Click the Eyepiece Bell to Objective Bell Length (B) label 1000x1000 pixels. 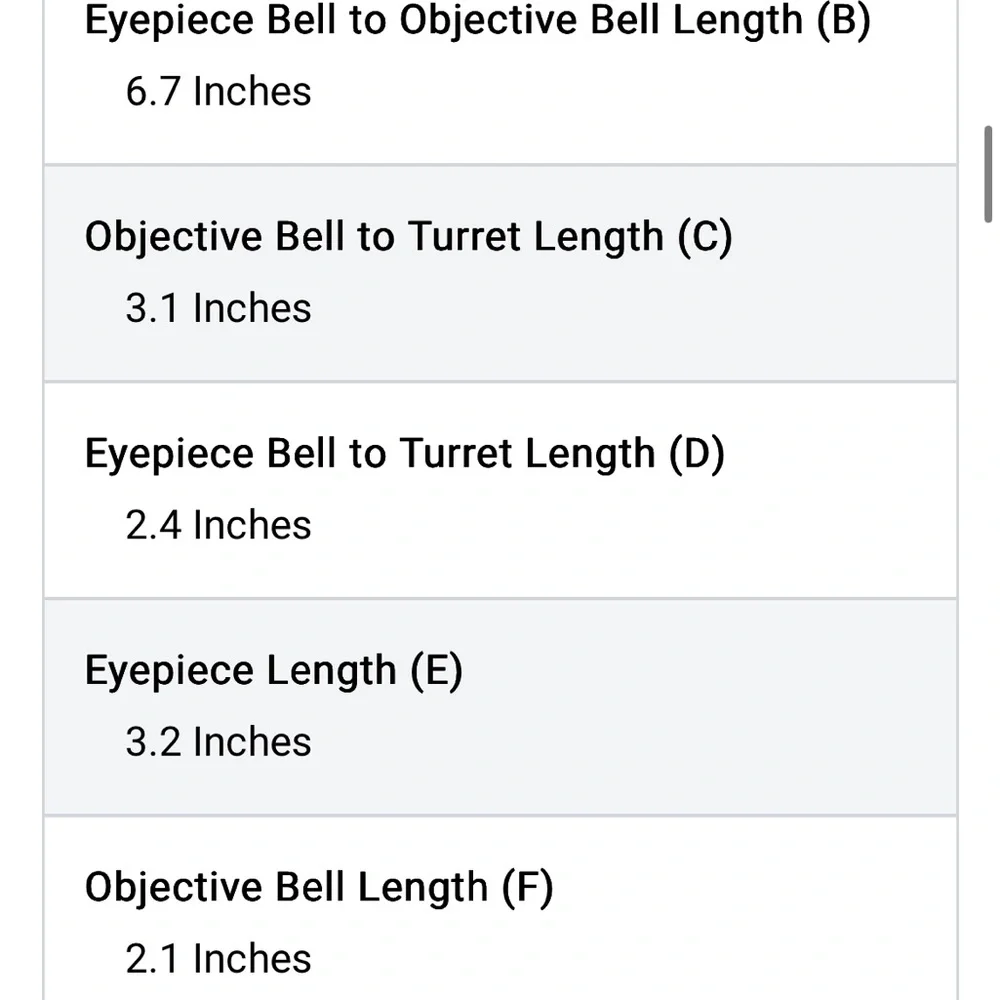pyautogui.click(x=477, y=20)
